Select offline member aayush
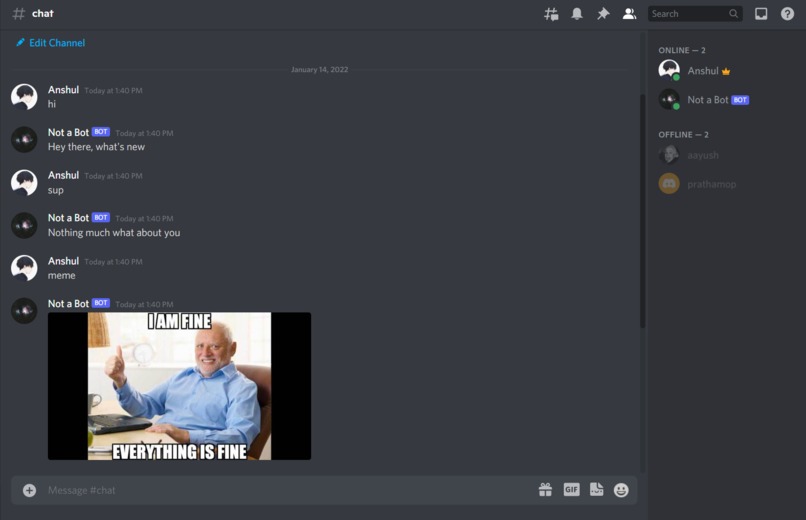Image resolution: width=806 pixels, height=520 pixels. (x=725, y=155)
